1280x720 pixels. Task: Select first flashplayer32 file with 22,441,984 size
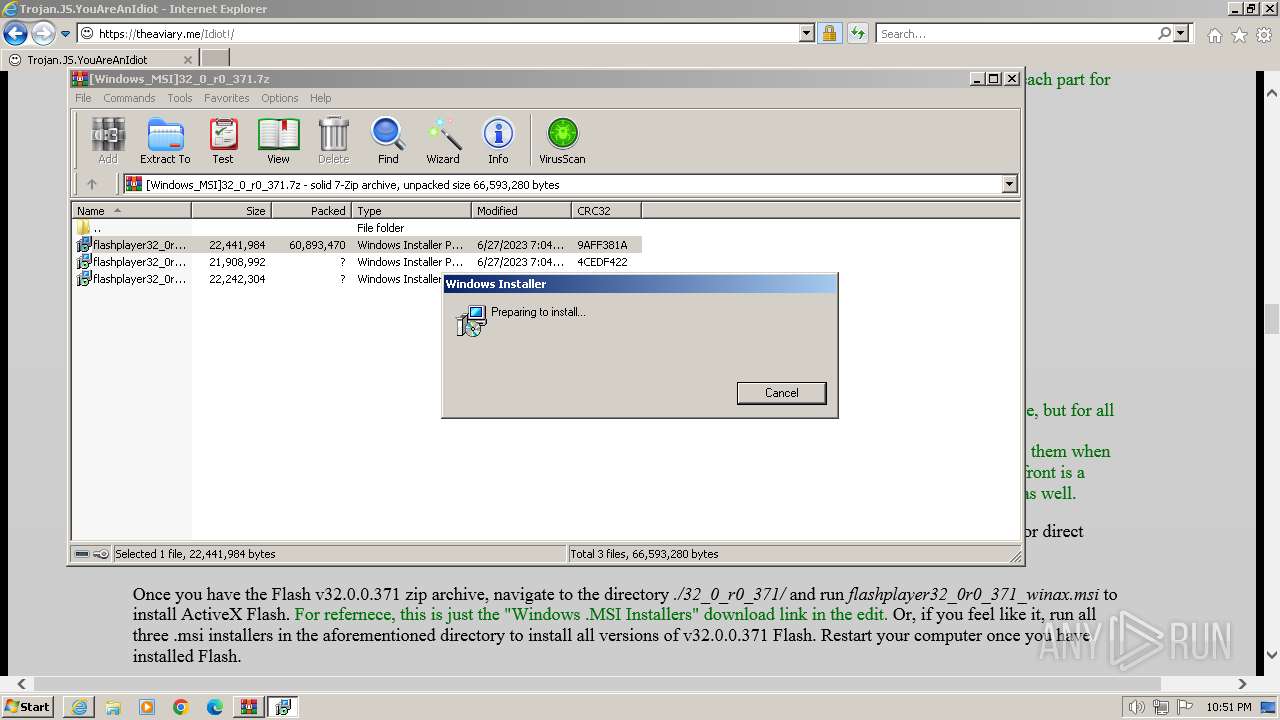tap(357, 245)
